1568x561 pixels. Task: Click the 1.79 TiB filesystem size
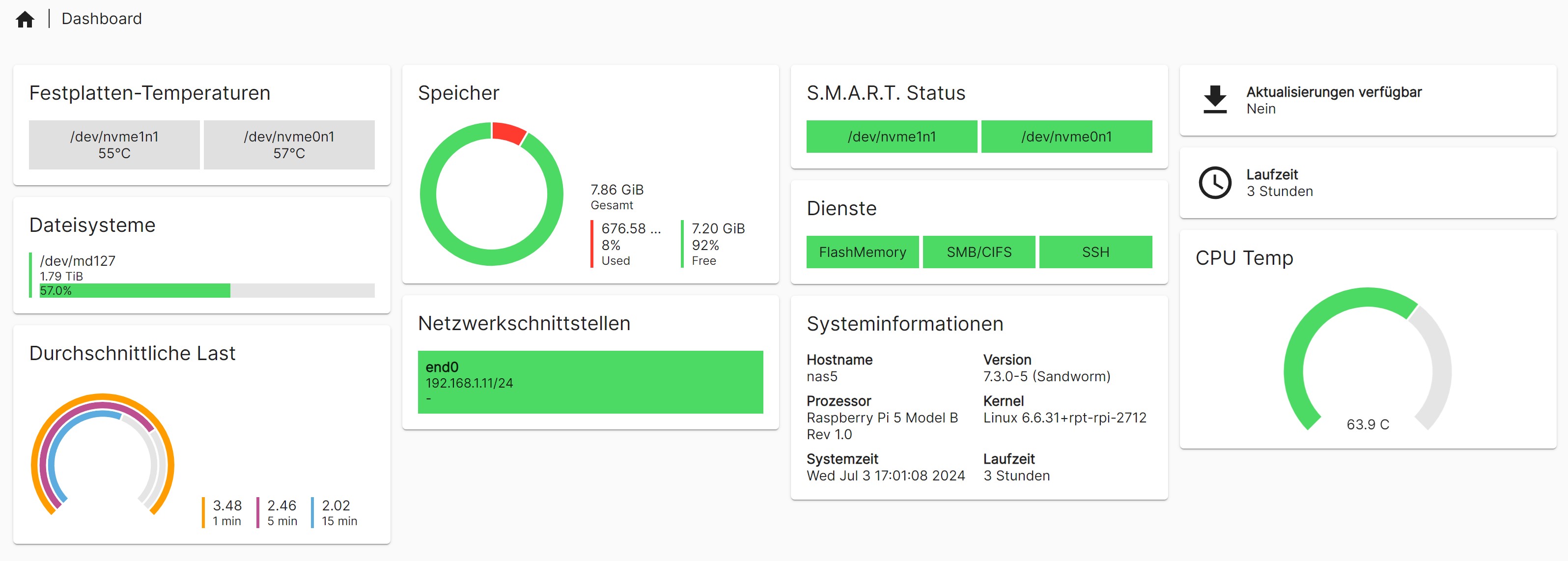click(61, 276)
